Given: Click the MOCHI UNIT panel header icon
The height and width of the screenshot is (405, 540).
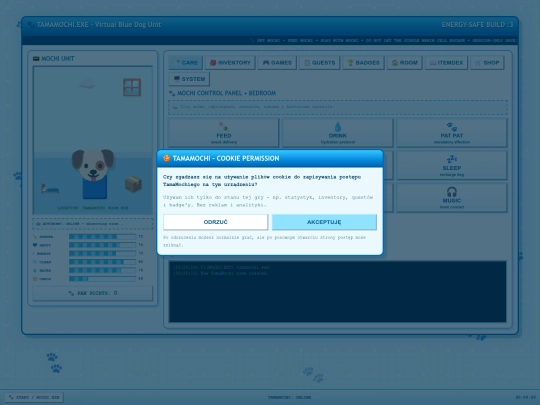Looking at the screenshot, I should [36, 59].
